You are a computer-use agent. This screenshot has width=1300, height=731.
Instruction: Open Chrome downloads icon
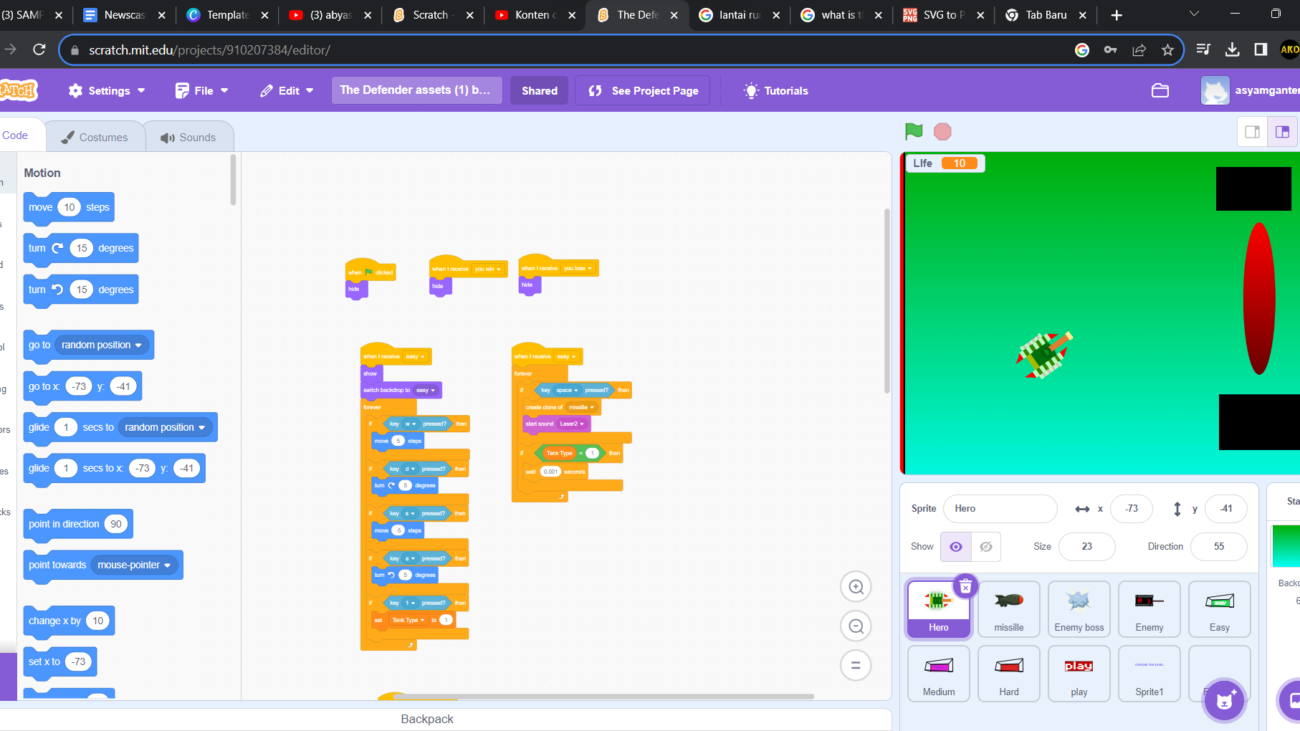(x=1232, y=50)
